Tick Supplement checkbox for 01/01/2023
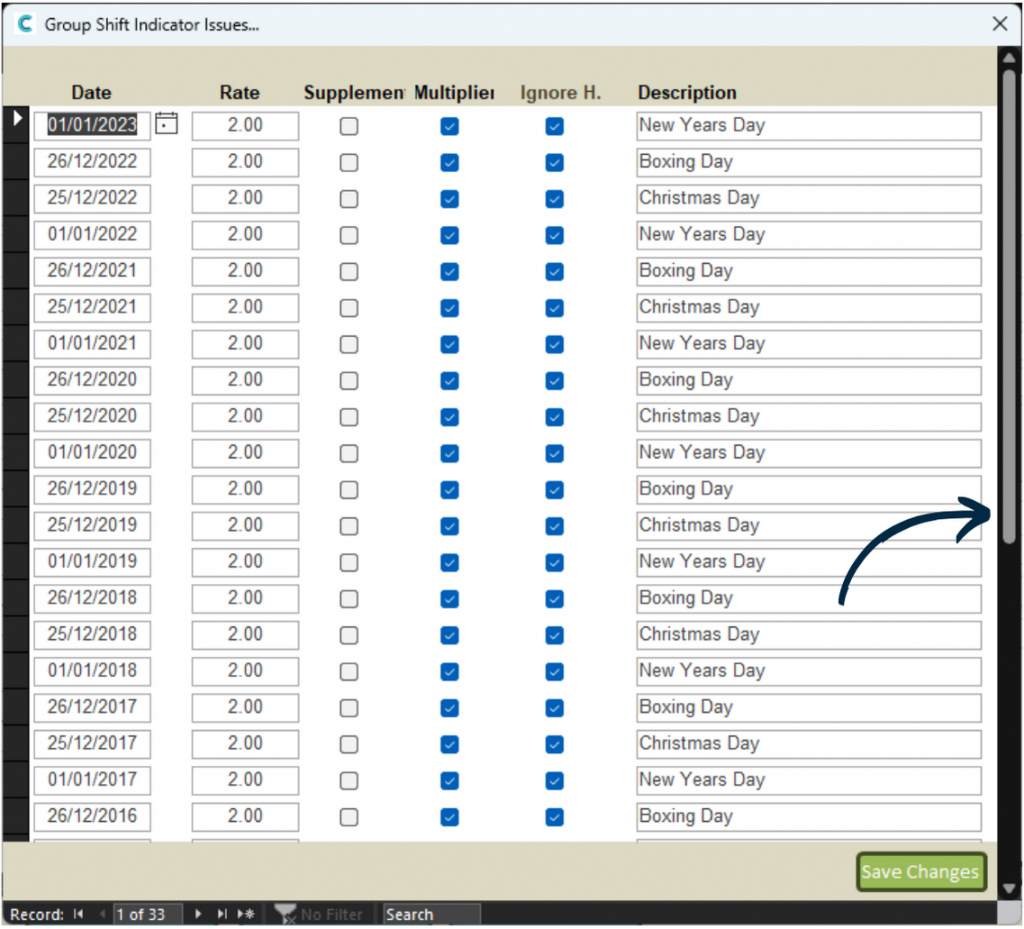 (349, 126)
